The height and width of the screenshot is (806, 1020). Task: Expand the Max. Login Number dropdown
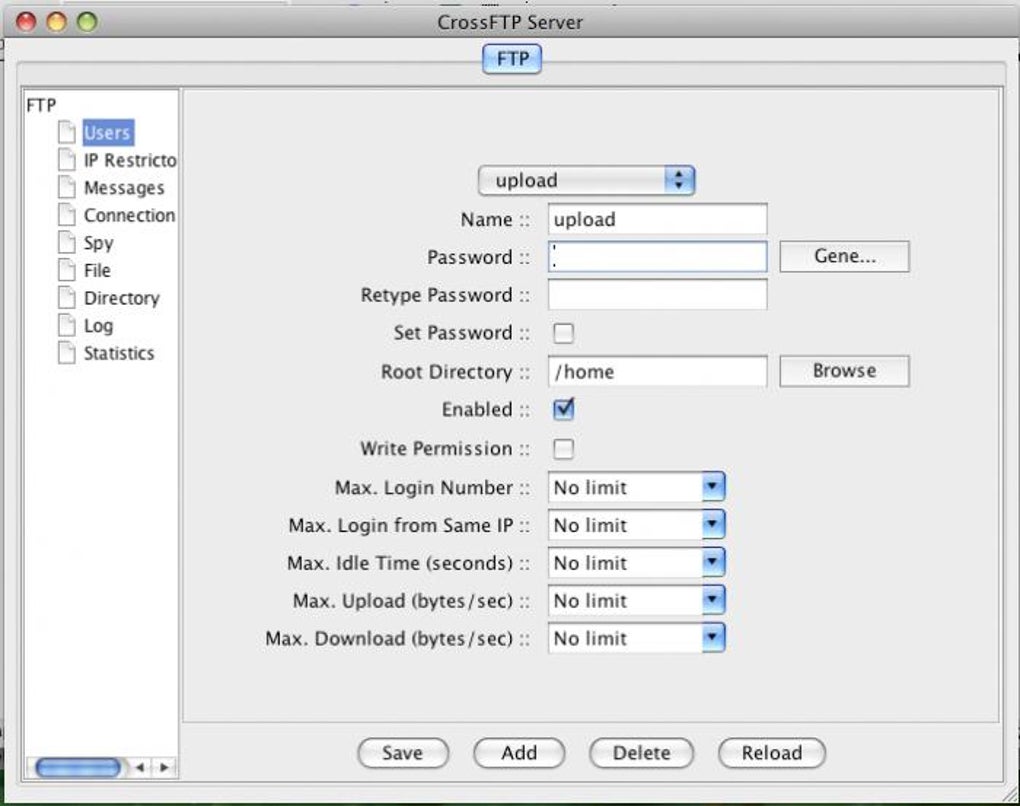(713, 487)
